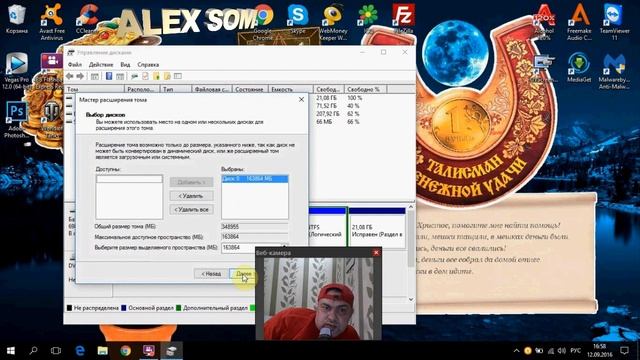
Task: Open the CCleaner desktop icon
Action: pos(87,18)
